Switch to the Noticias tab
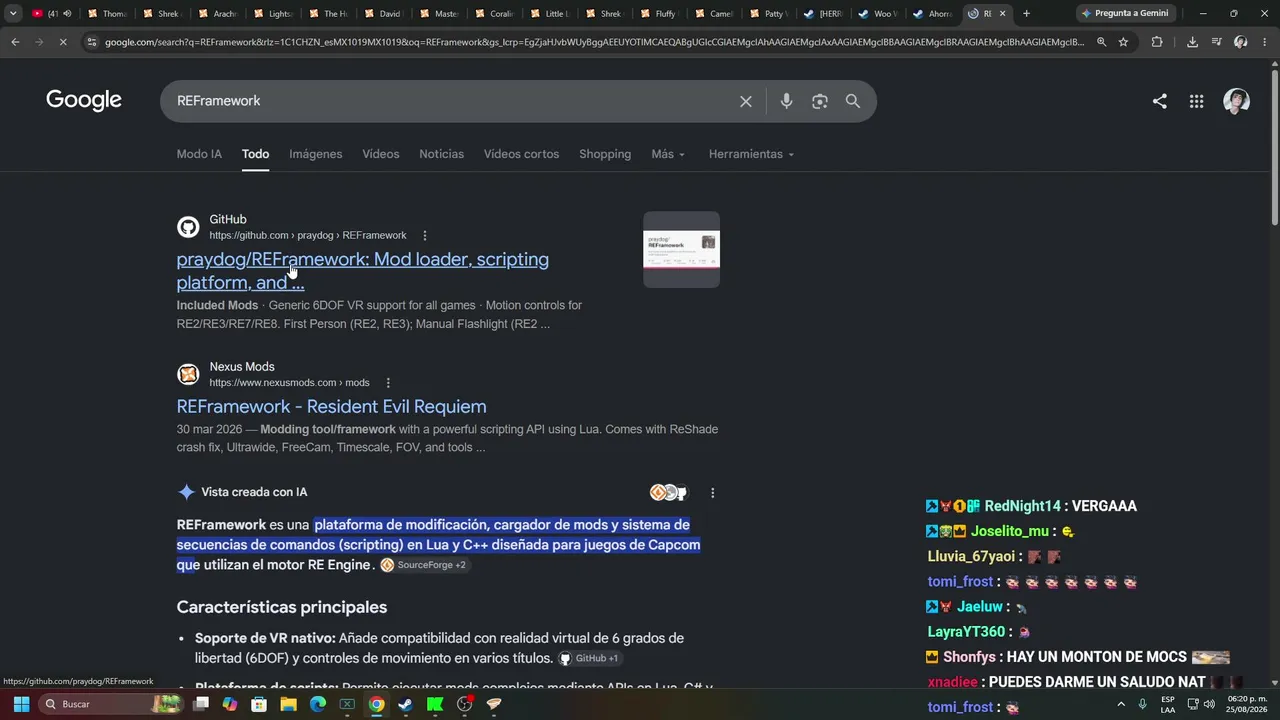 coord(442,154)
